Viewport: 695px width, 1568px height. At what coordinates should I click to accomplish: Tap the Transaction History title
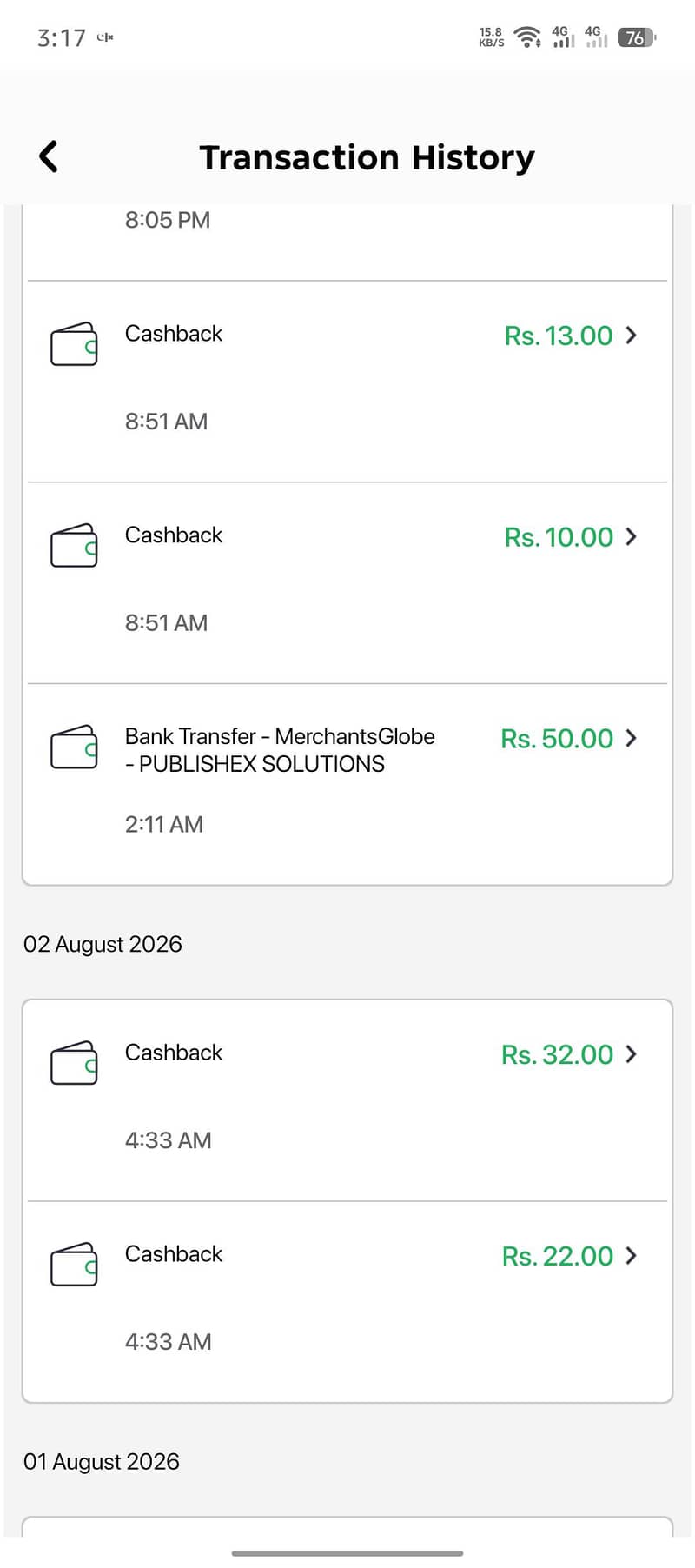(x=367, y=157)
